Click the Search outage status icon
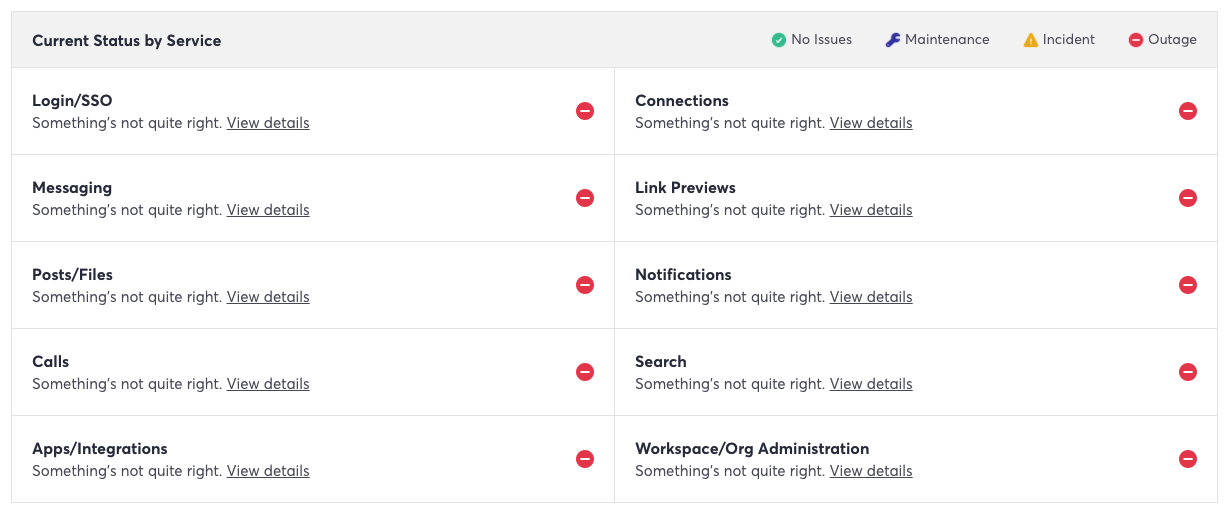Screen dimensions: 1226x513 click(1188, 372)
